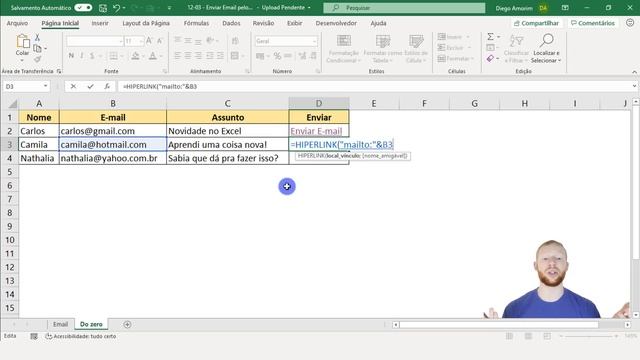Click the eraser clear icon
Image resolution: width=640 pixels, height=360 pixels.
pyautogui.click(x=490, y=59)
